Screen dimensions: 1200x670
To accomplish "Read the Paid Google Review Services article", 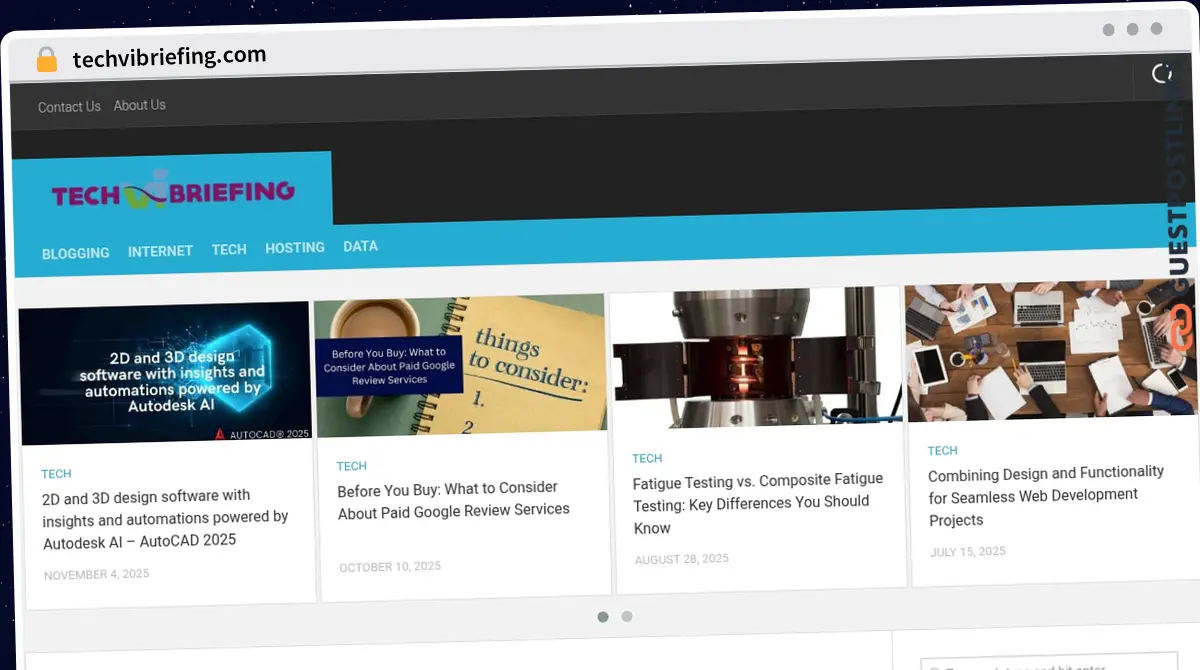I will 453,499.
